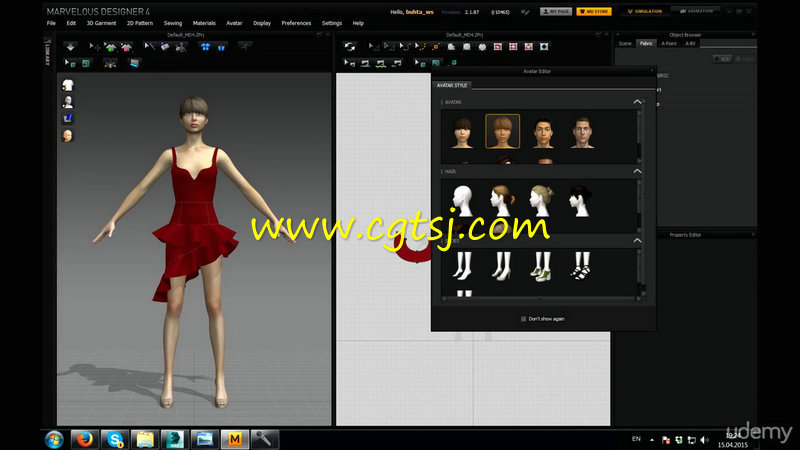Click the pink garment pin tool icon
The height and width of the screenshot is (450, 800).
[x=127, y=47]
